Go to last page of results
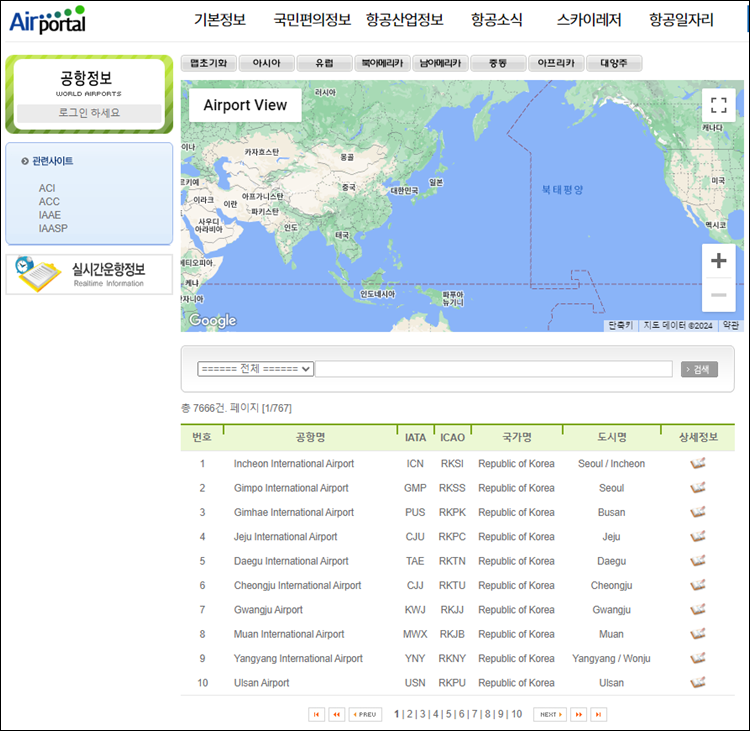Viewport: 750px width, 731px height. coord(598,714)
